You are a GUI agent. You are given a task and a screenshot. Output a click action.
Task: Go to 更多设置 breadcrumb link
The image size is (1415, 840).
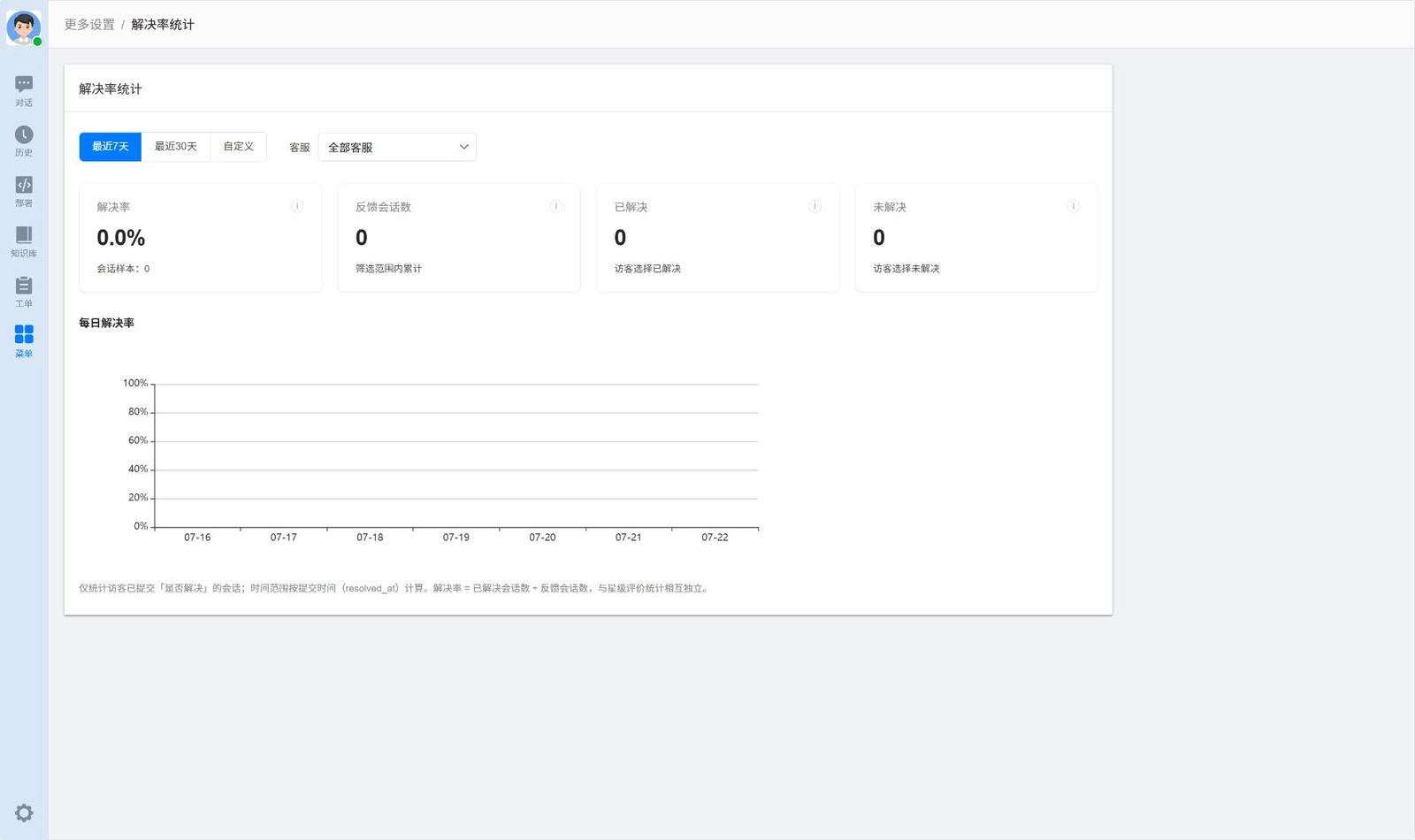point(89,25)
